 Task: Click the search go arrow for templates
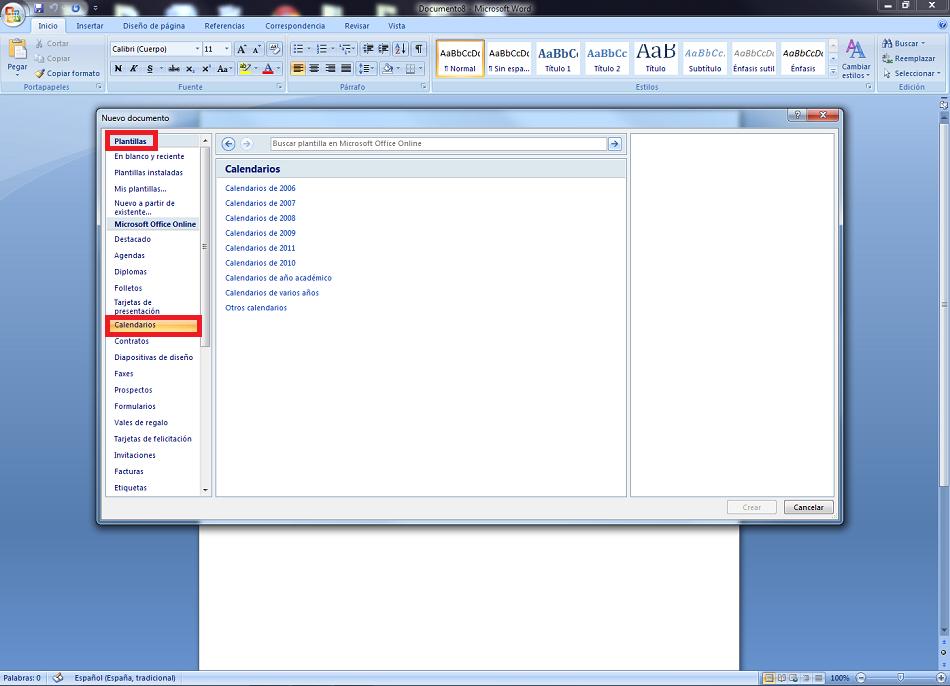point(615,144)
